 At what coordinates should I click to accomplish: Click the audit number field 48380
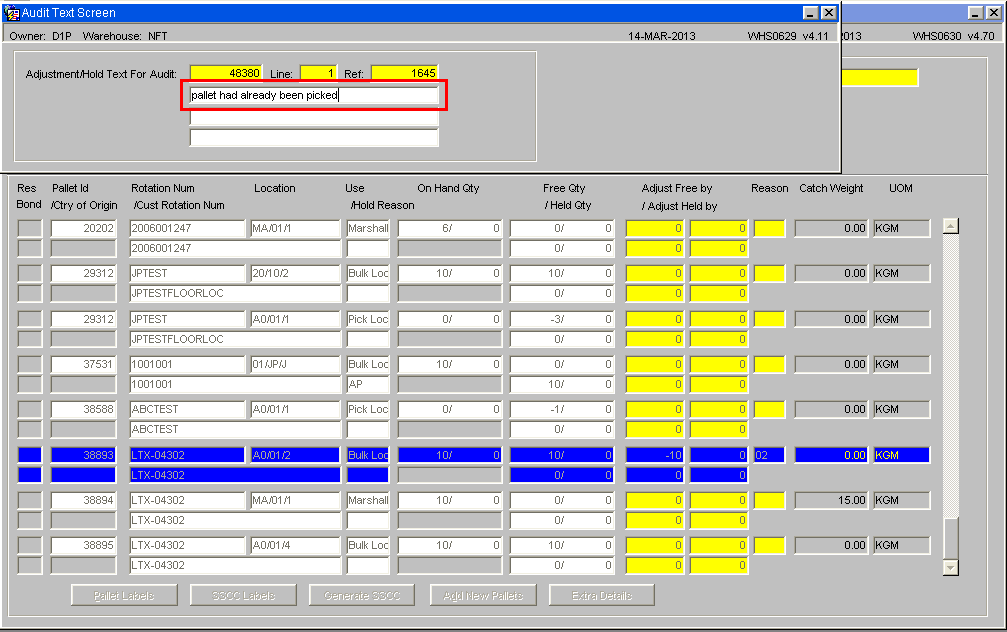pyautogui.click(x=225, y=73)
